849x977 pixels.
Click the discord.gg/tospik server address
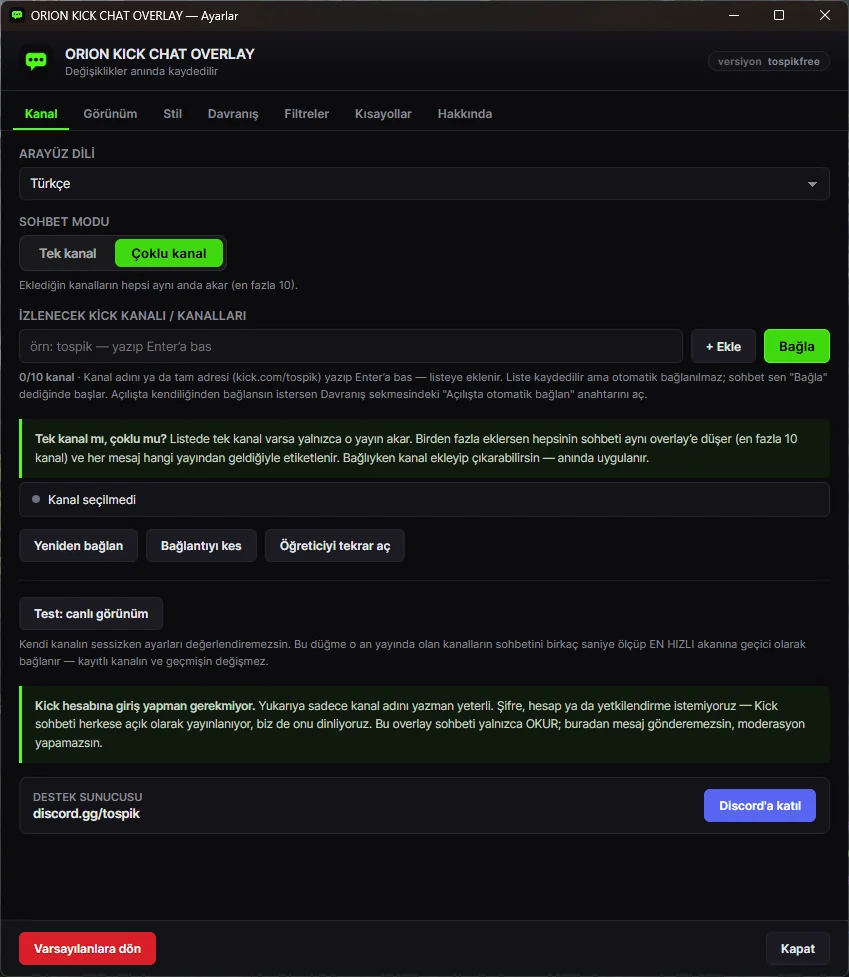click(86, 814)
